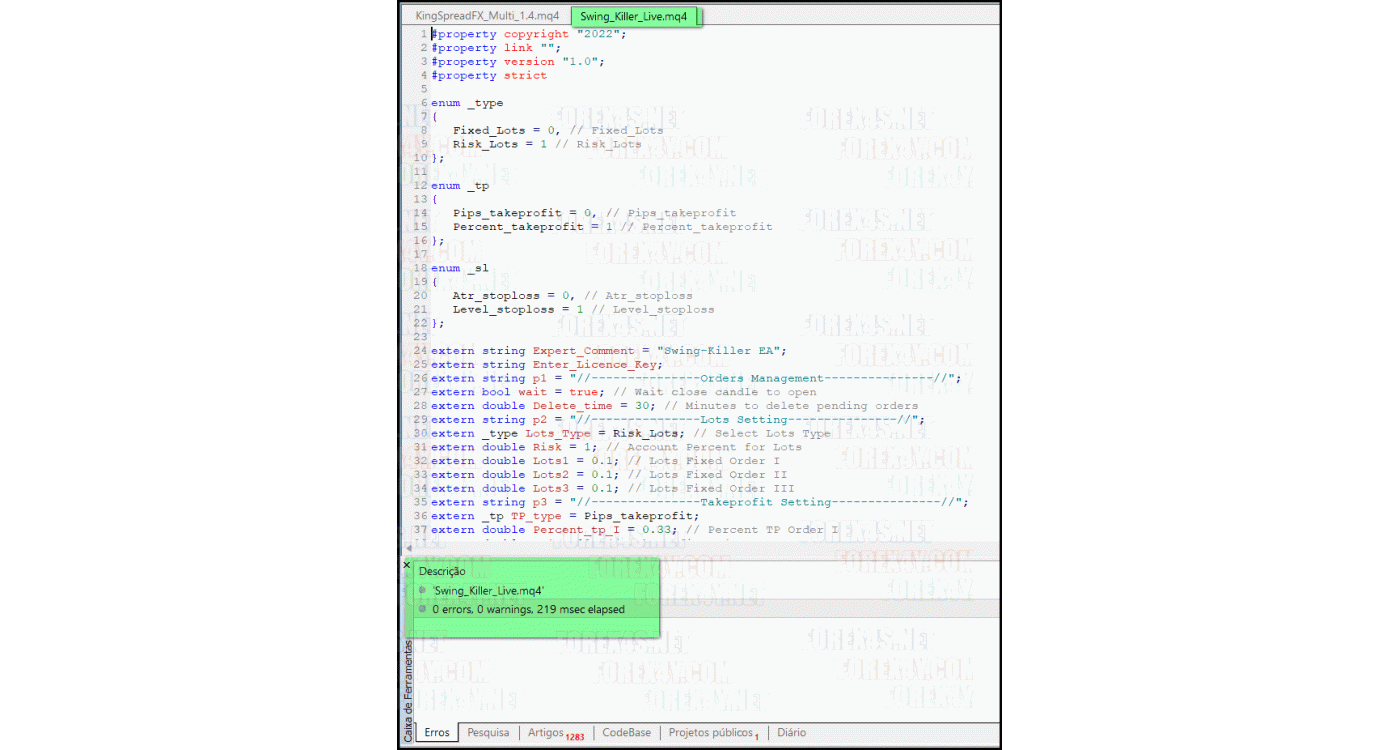This screenshot has width=1400, height=750.
Task: Open the CodeBase tab
Action: point(626,732)
